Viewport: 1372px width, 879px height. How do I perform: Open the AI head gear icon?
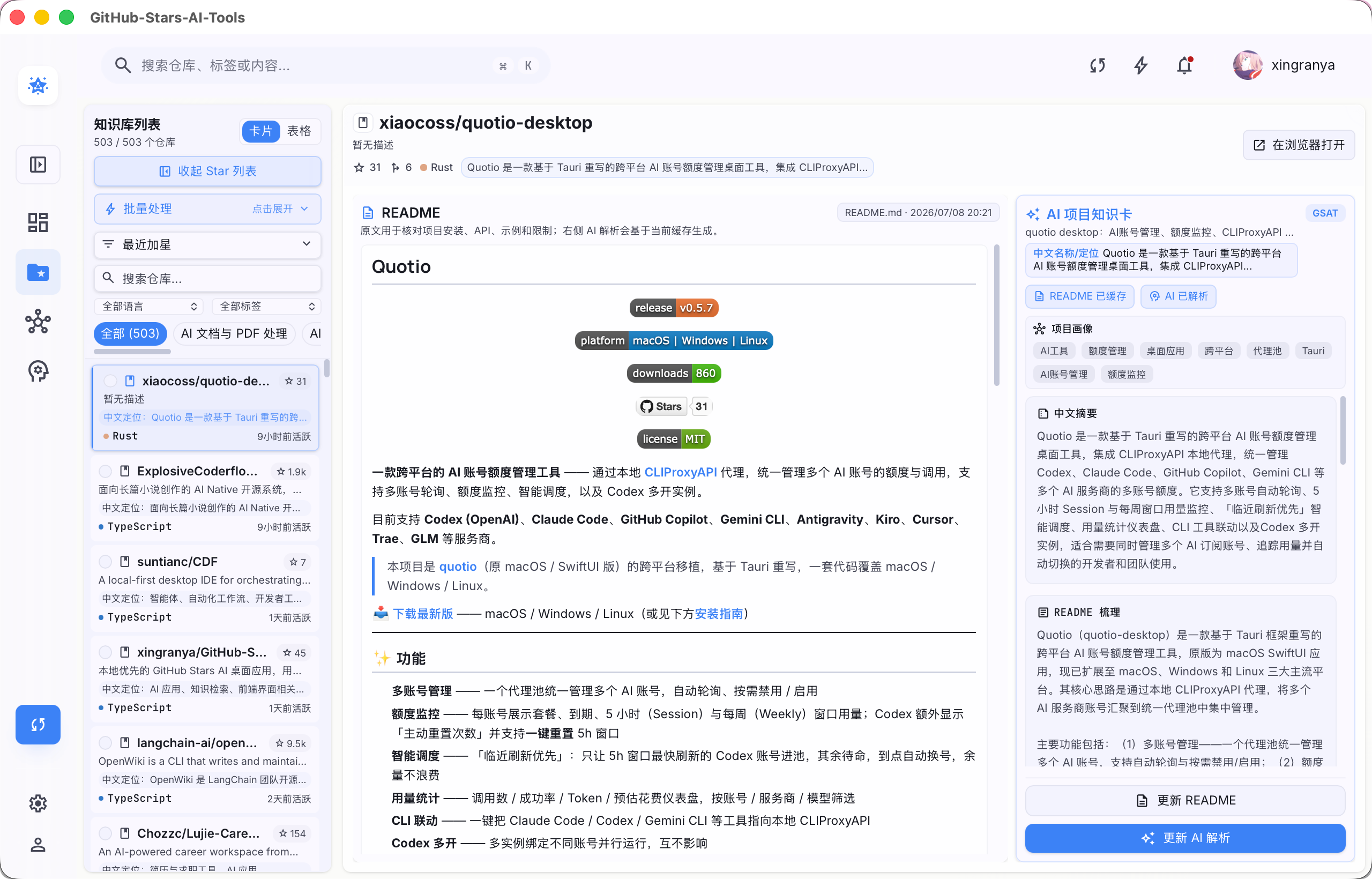pyautogui.click(x=38, y=371)
